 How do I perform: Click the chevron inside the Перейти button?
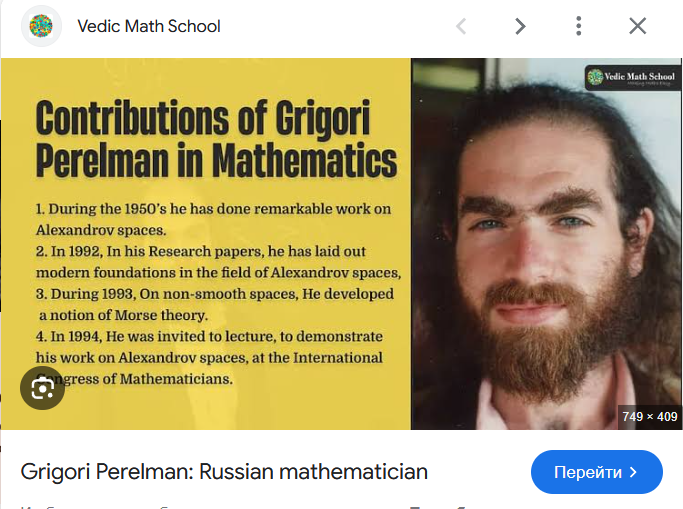(634, 472)
